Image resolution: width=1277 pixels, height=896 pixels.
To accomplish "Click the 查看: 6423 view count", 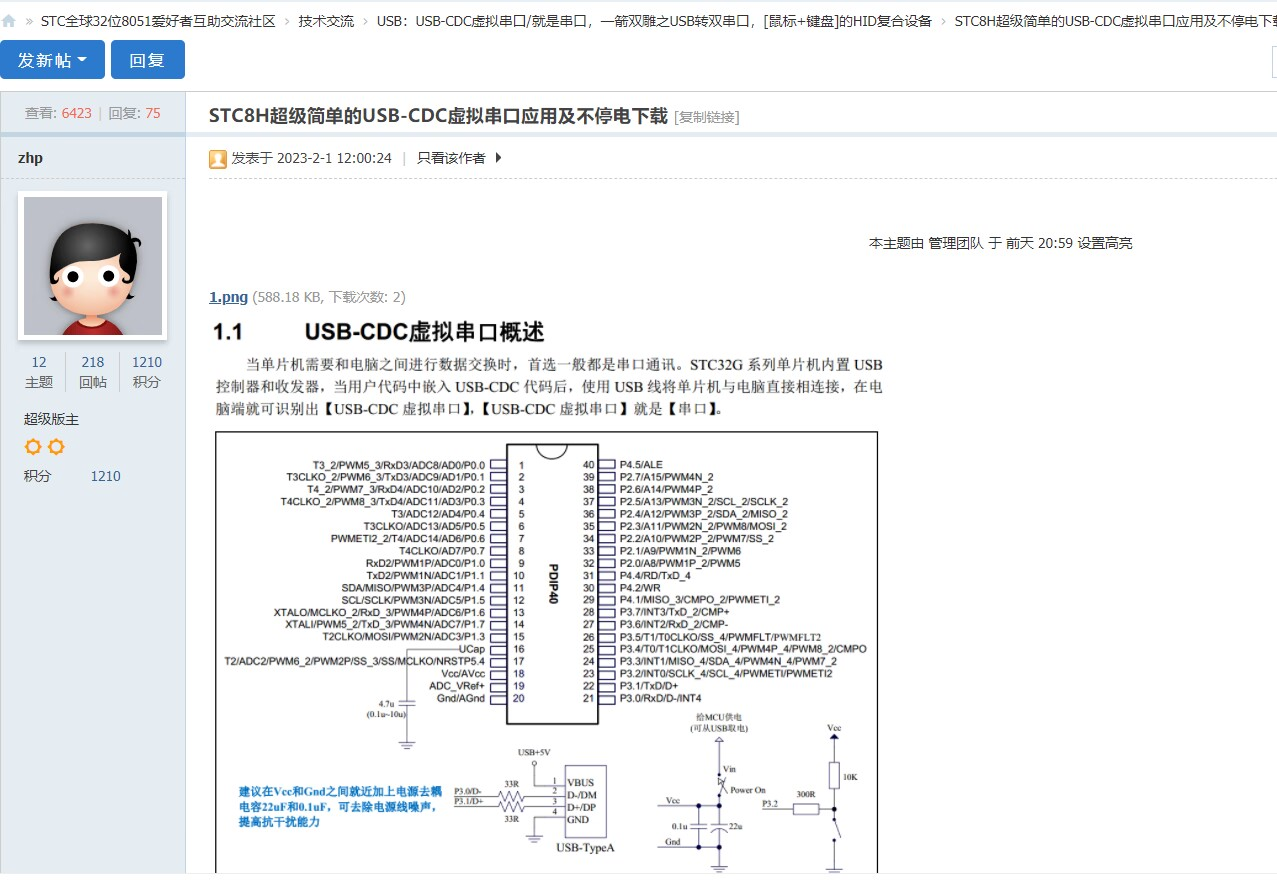I will pos(58,113).
